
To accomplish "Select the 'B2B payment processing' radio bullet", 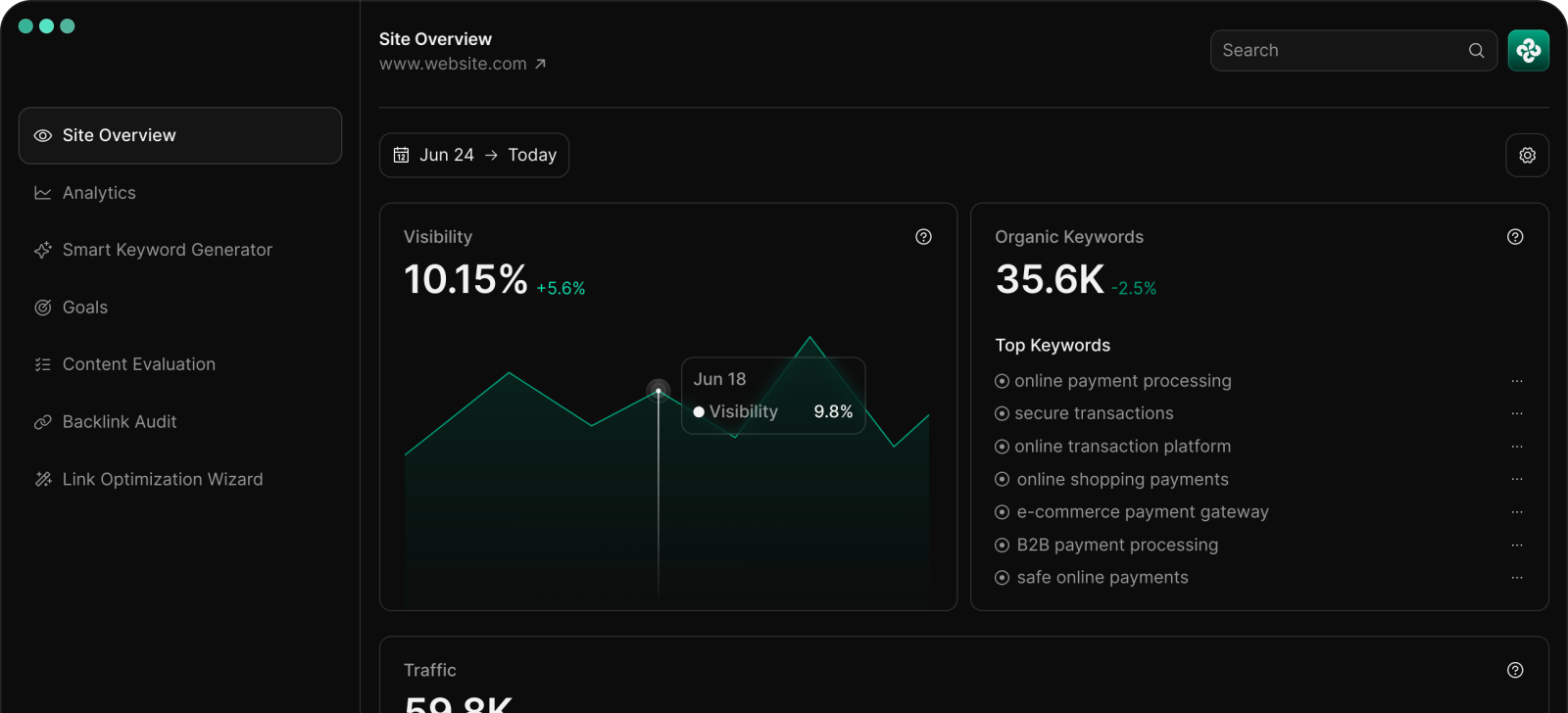I will (x=1002, y=546).
